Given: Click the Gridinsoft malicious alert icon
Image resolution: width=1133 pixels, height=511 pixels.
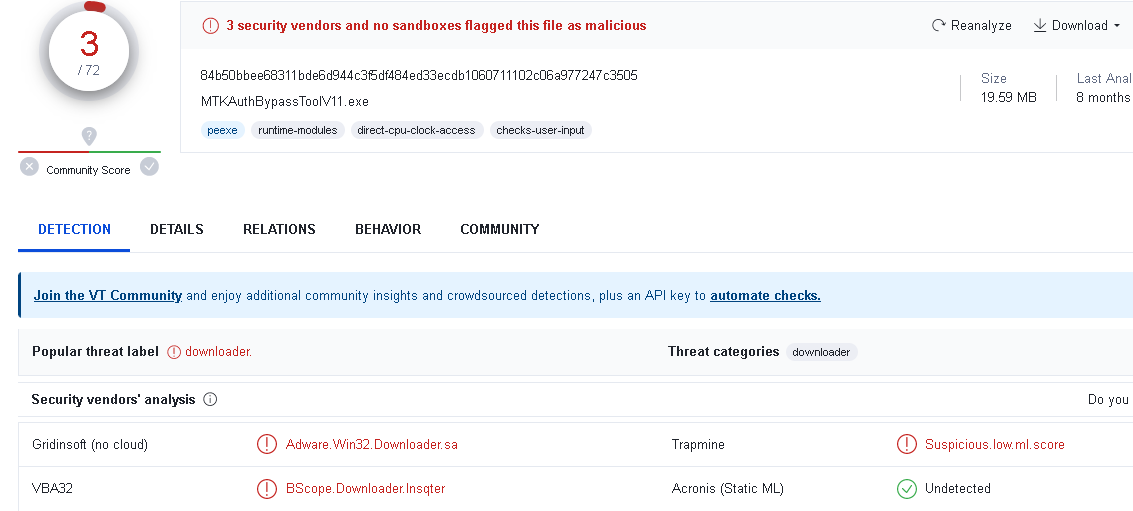Looking at the screenshot, I should (x=266, y=444).
